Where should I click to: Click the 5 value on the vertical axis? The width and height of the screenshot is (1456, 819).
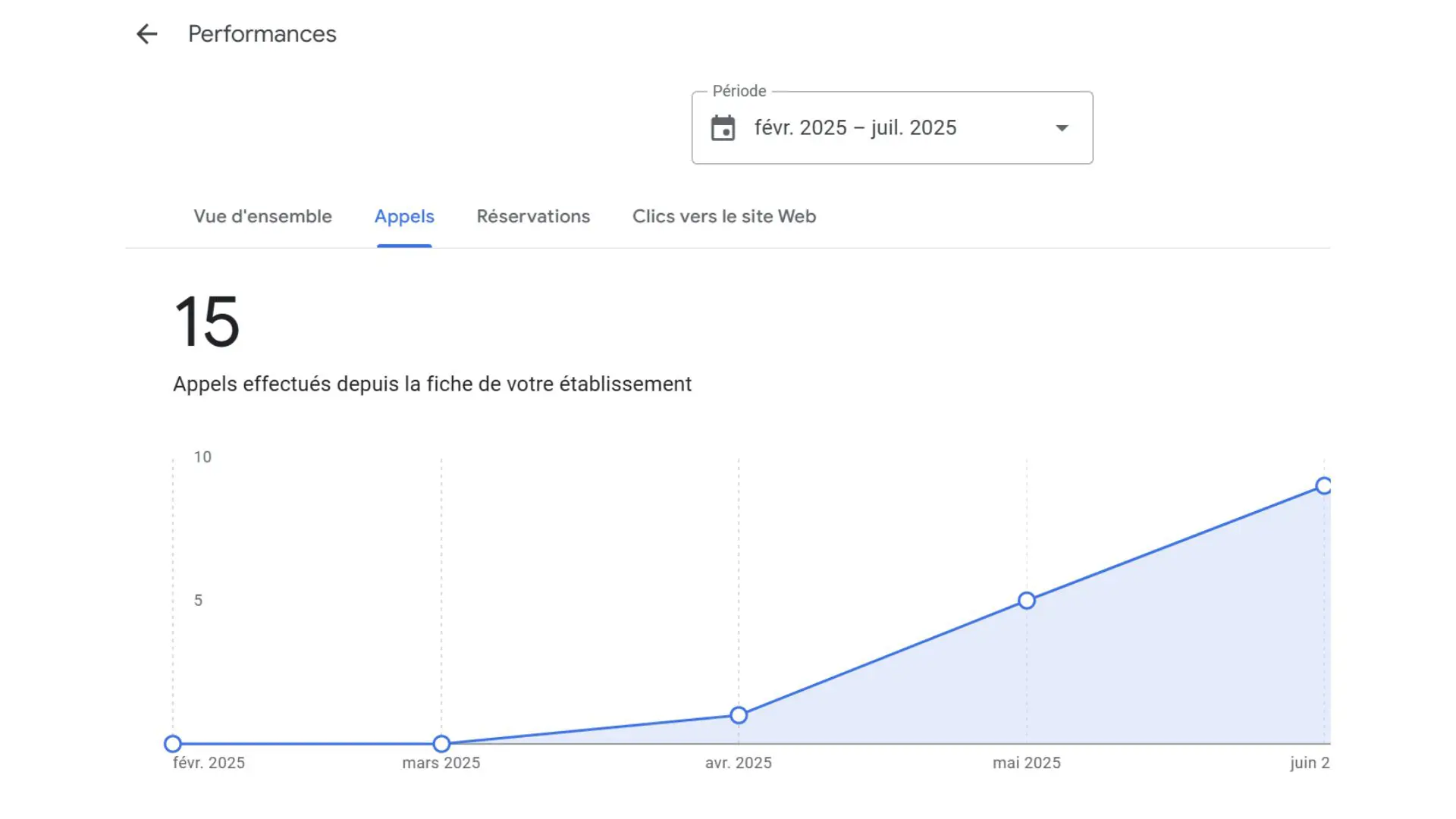199,600
